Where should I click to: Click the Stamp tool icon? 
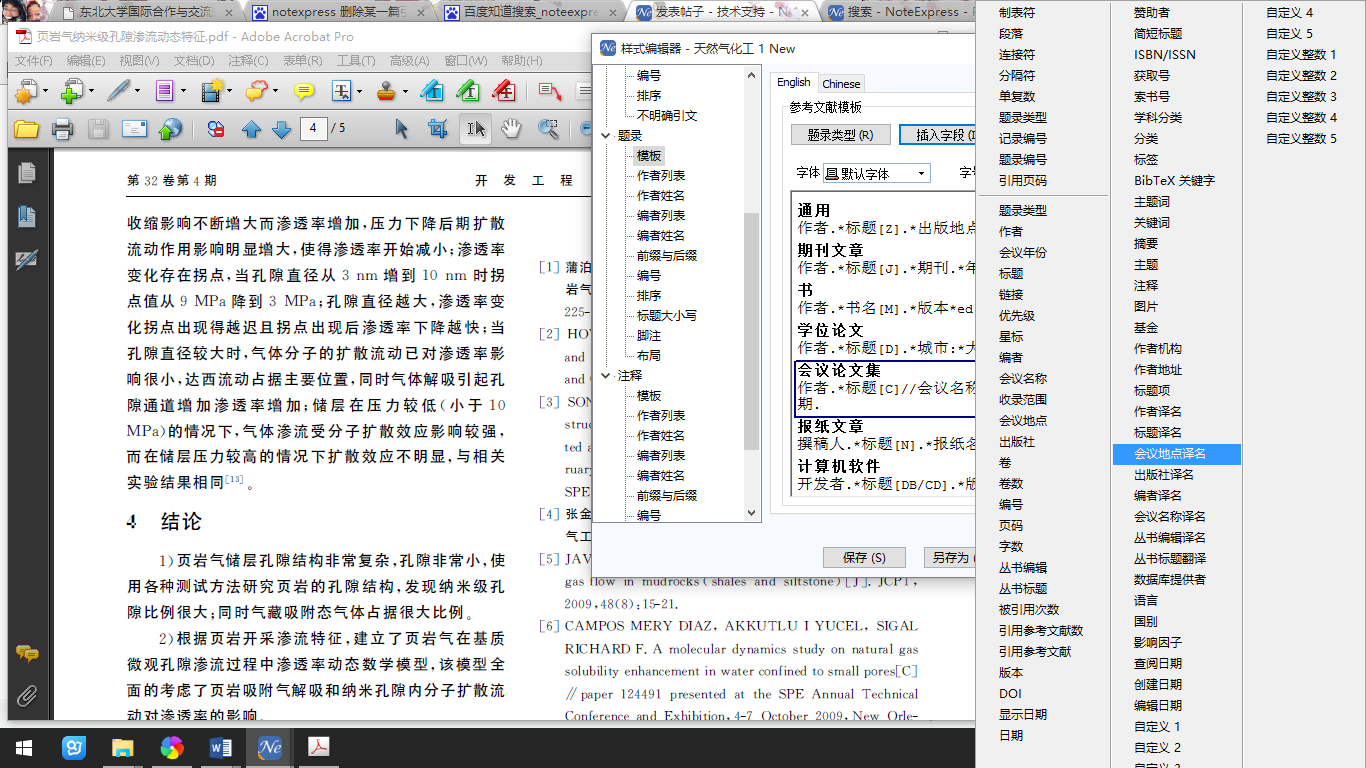[x=387, y=92]
